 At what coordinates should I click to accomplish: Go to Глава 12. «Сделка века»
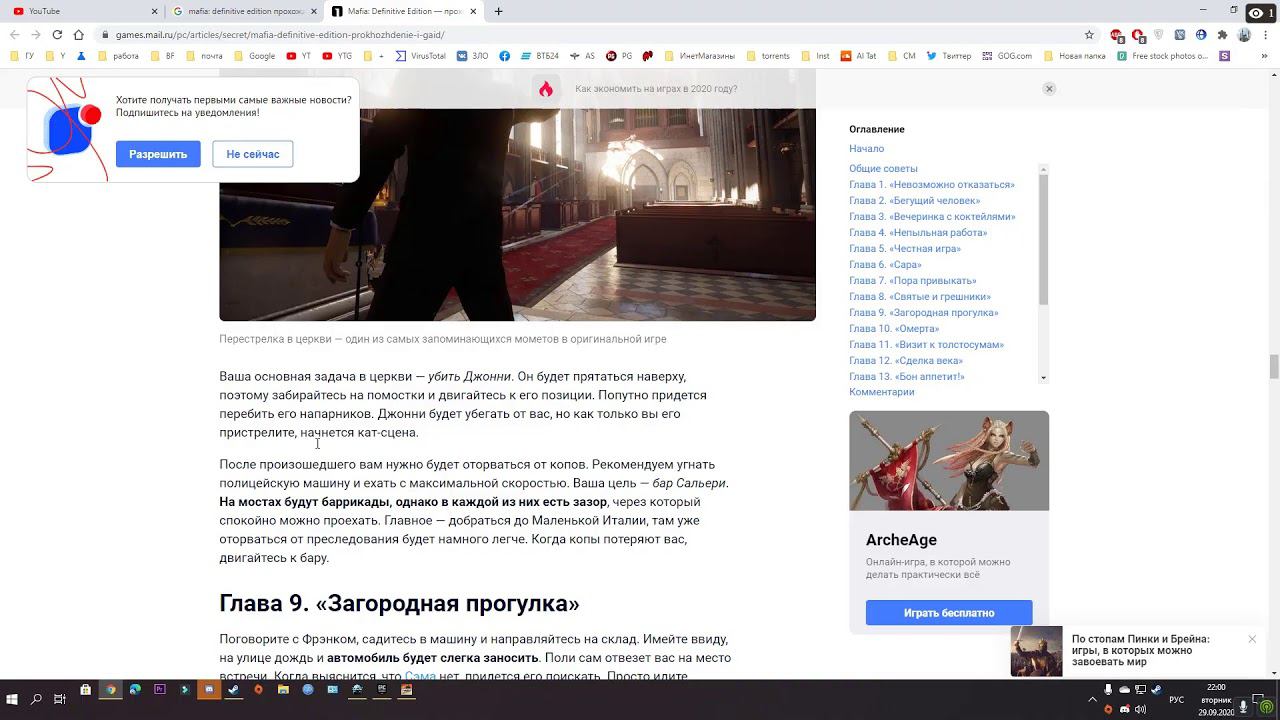click(906, 361)
